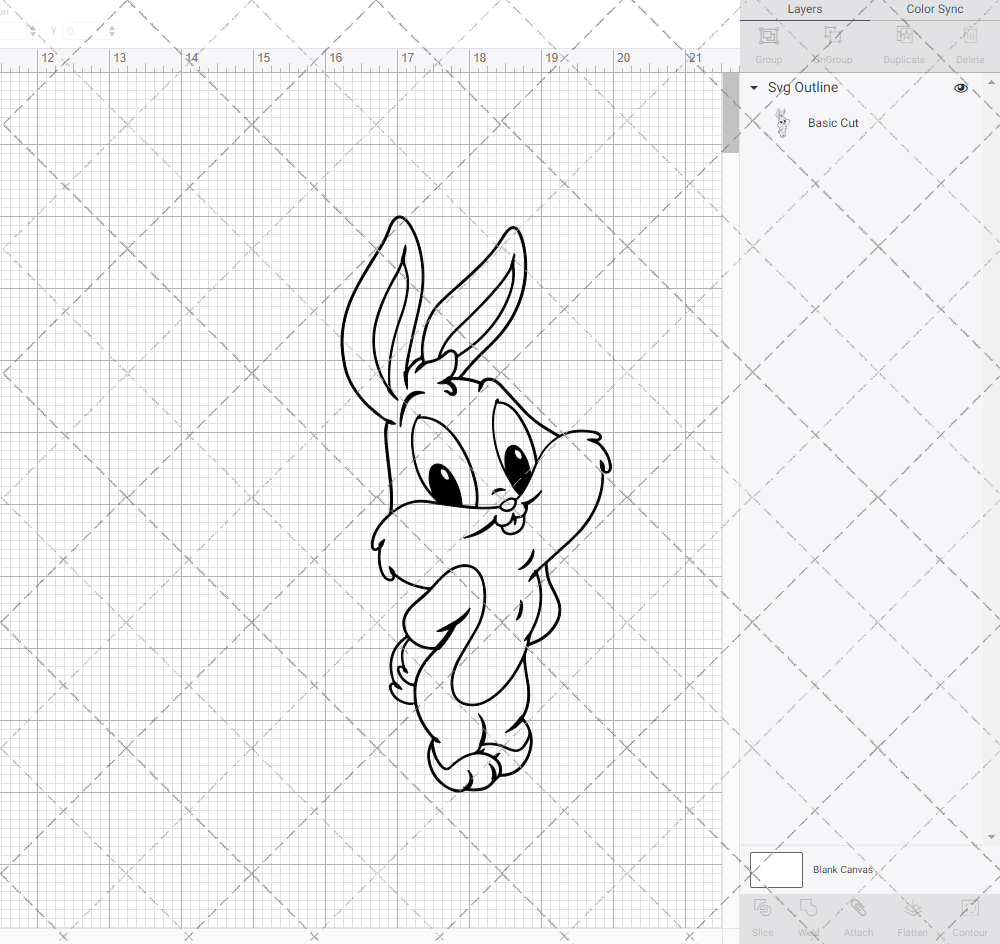Viewport: 1000px width, 944px height.
Task: Click the Attach icon
Action: tap(858, 914)
